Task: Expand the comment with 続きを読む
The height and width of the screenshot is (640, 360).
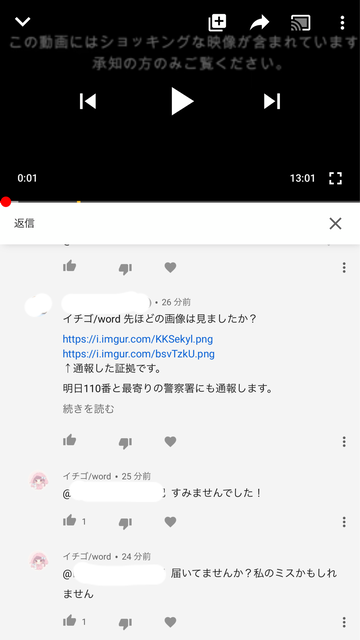Action: pyautogui.click(x=88, y=409)
